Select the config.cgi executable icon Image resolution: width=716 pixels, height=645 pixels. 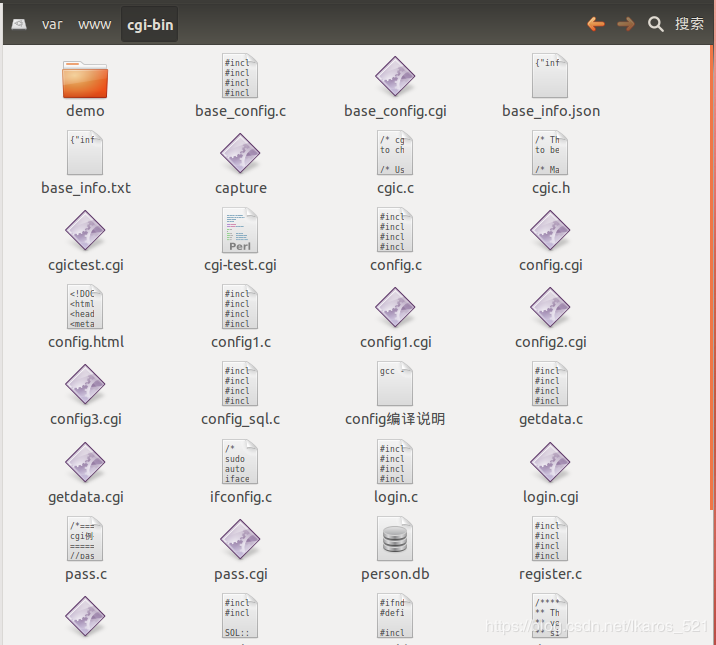pyautogui.click(x=550, y=231)
